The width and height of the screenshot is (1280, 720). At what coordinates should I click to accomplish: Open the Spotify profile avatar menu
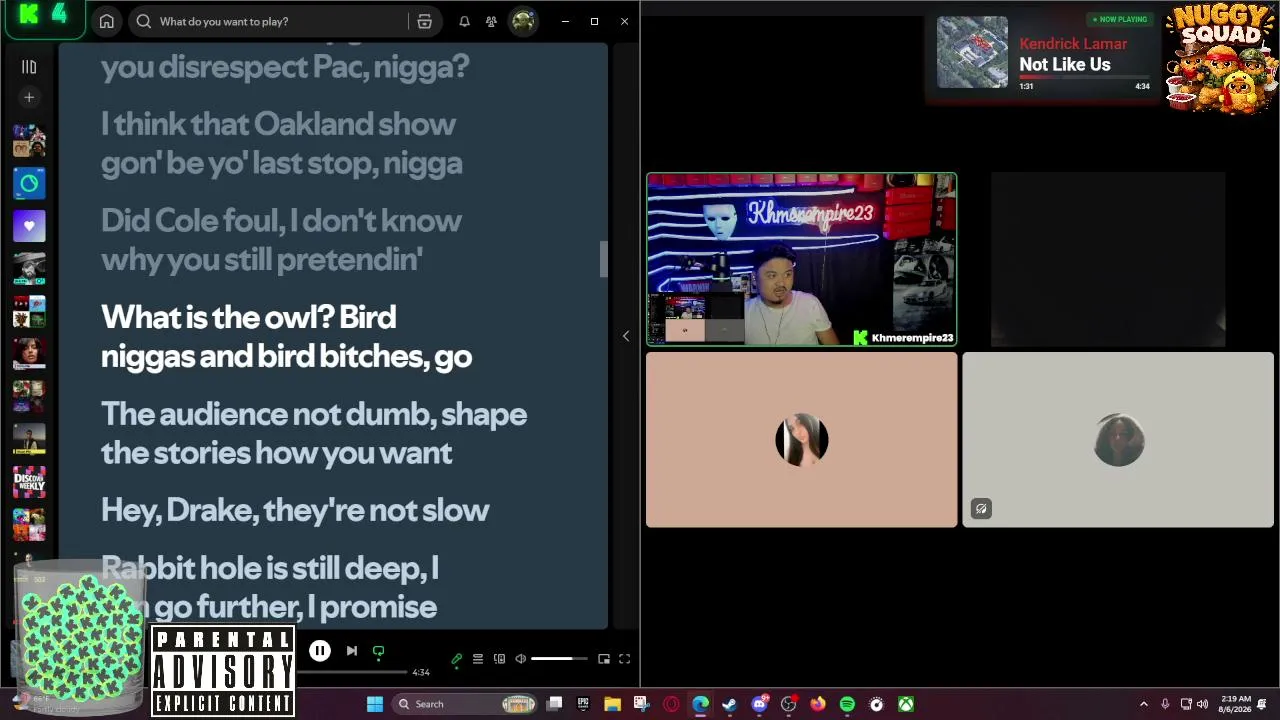pos(523,21)
